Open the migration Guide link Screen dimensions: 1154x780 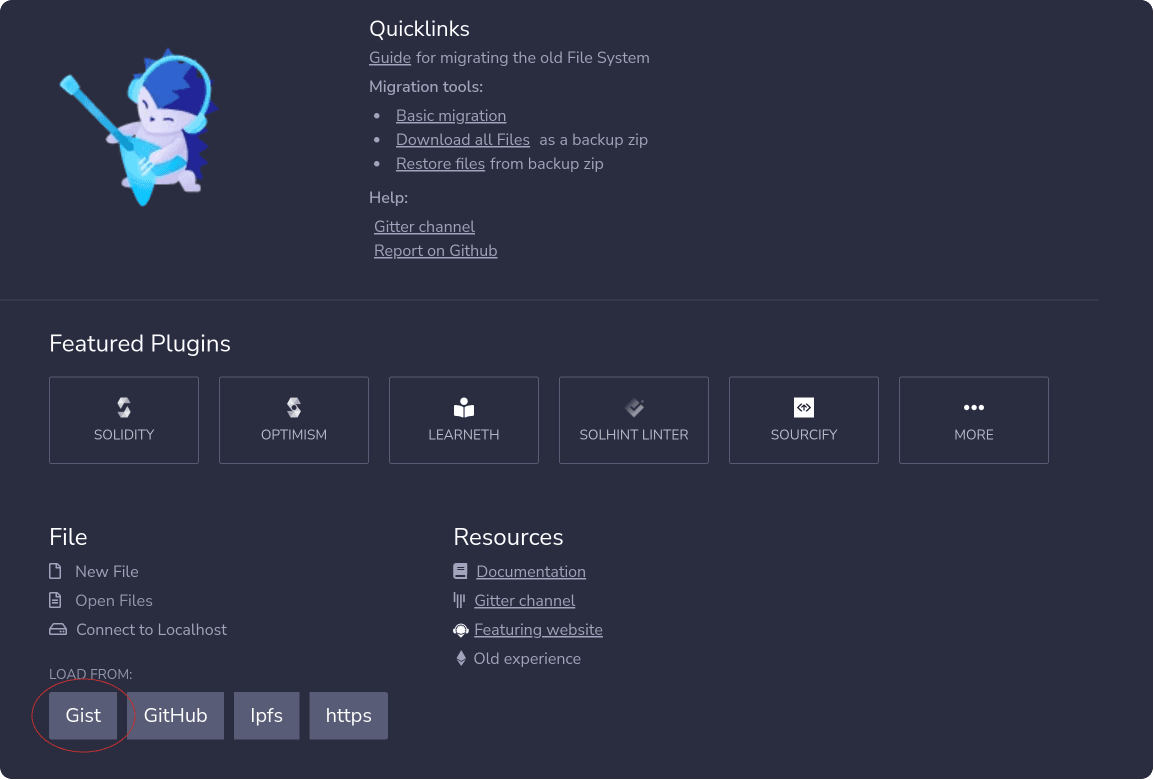[390, 57]
